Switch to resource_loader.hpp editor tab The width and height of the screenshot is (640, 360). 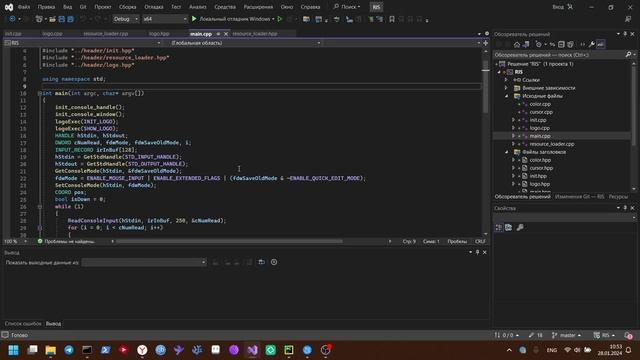point(255,34)
